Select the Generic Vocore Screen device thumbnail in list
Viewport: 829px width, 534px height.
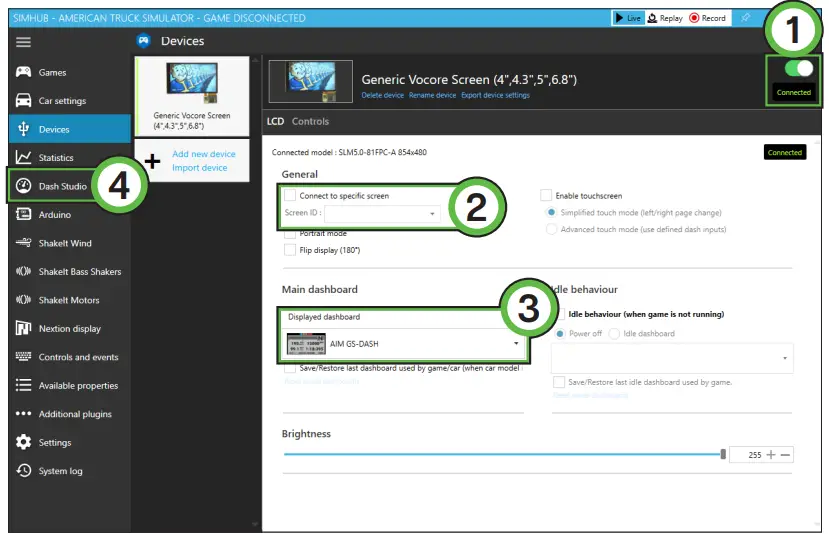pyautogui.click(x=192, y=96)
